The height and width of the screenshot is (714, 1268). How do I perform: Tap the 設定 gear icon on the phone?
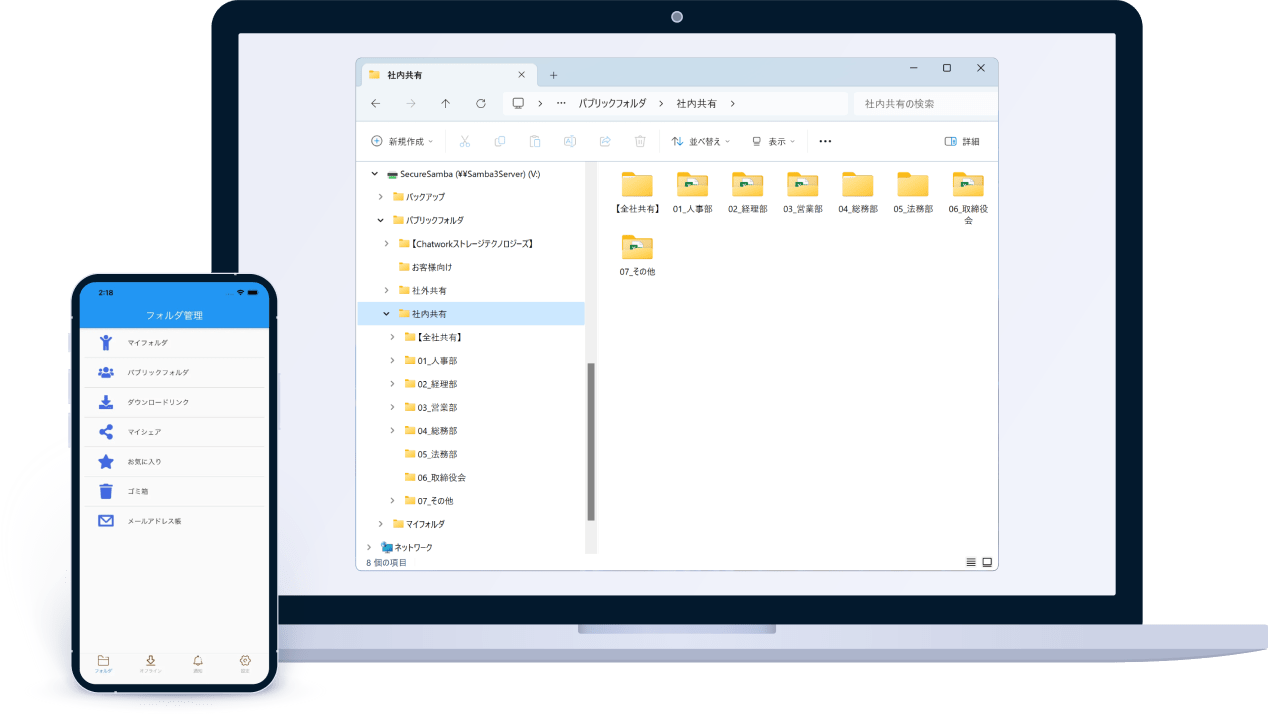click(245, 661)
